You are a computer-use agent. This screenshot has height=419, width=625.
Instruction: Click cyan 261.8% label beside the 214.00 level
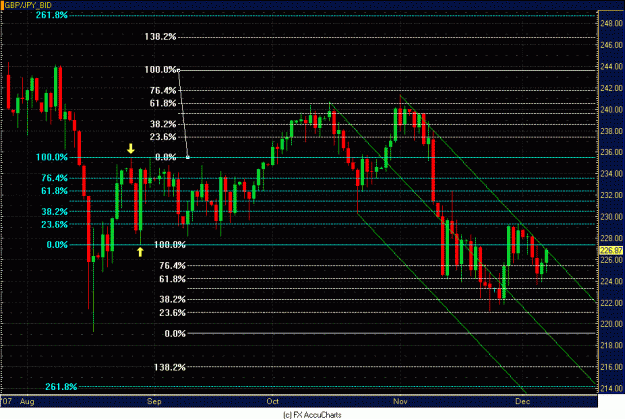click(61, 387)
